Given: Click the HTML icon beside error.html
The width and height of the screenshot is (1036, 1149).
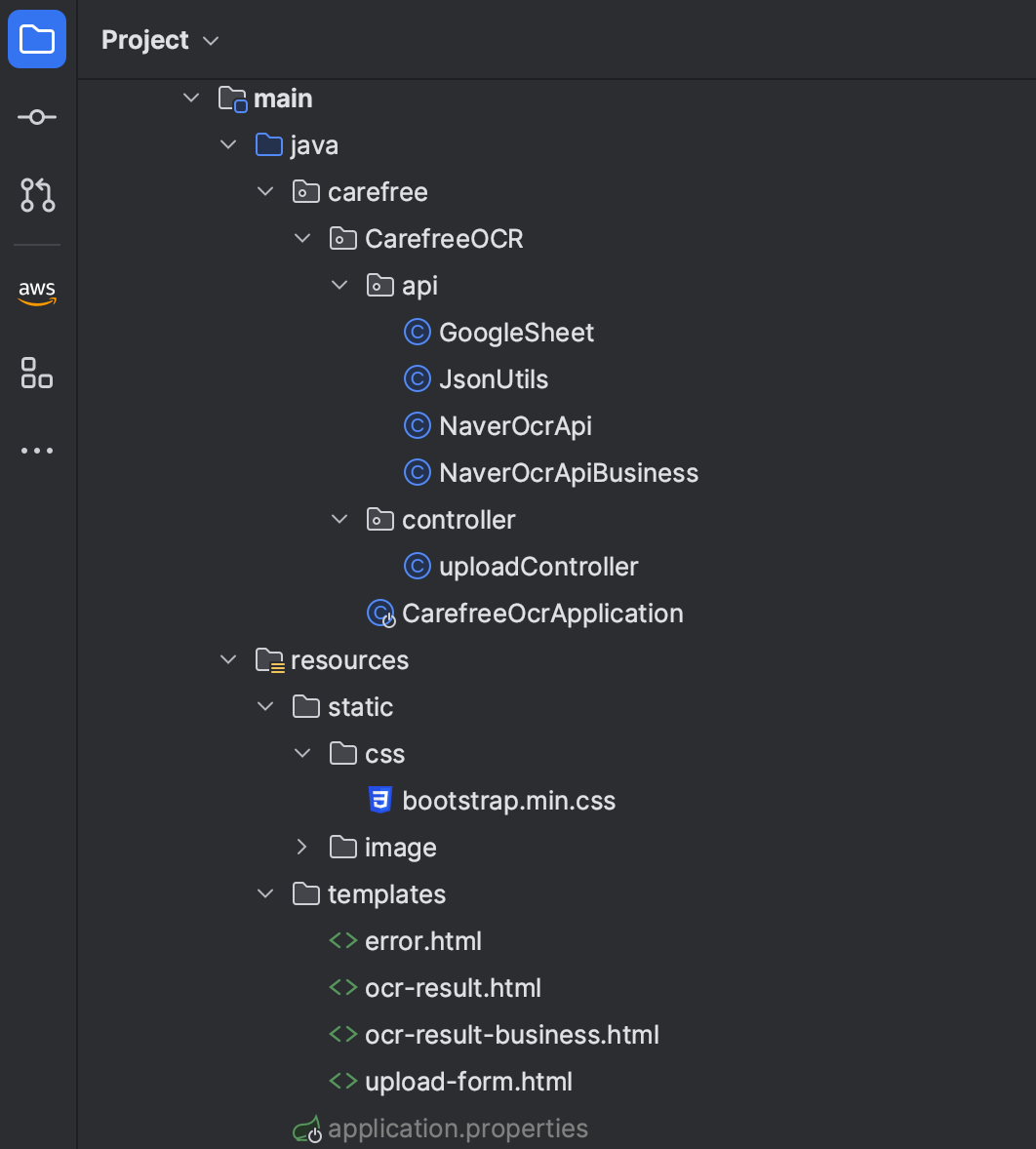Looking at the screenshot, I should click(343, 940).
